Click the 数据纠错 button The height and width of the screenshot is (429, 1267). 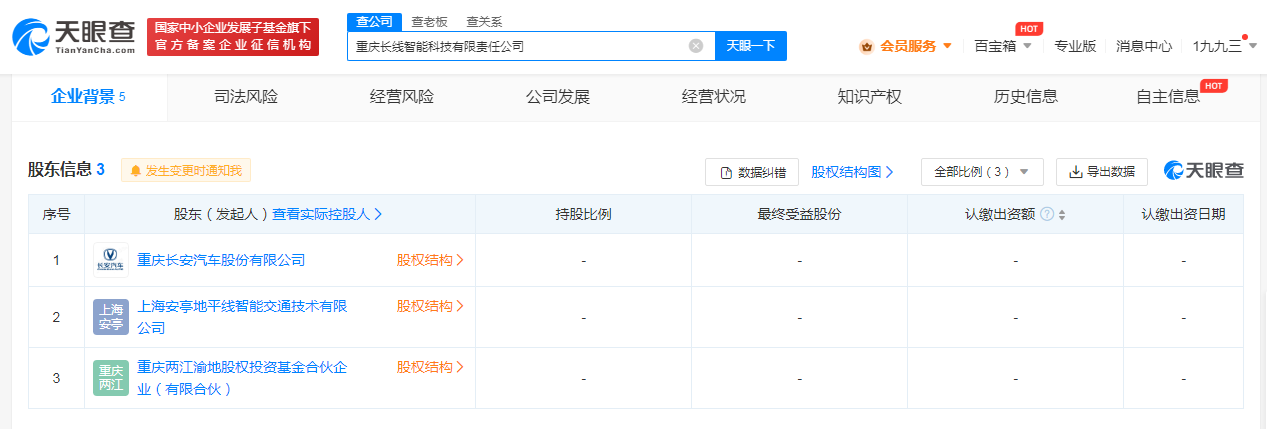tap(752, 172)
